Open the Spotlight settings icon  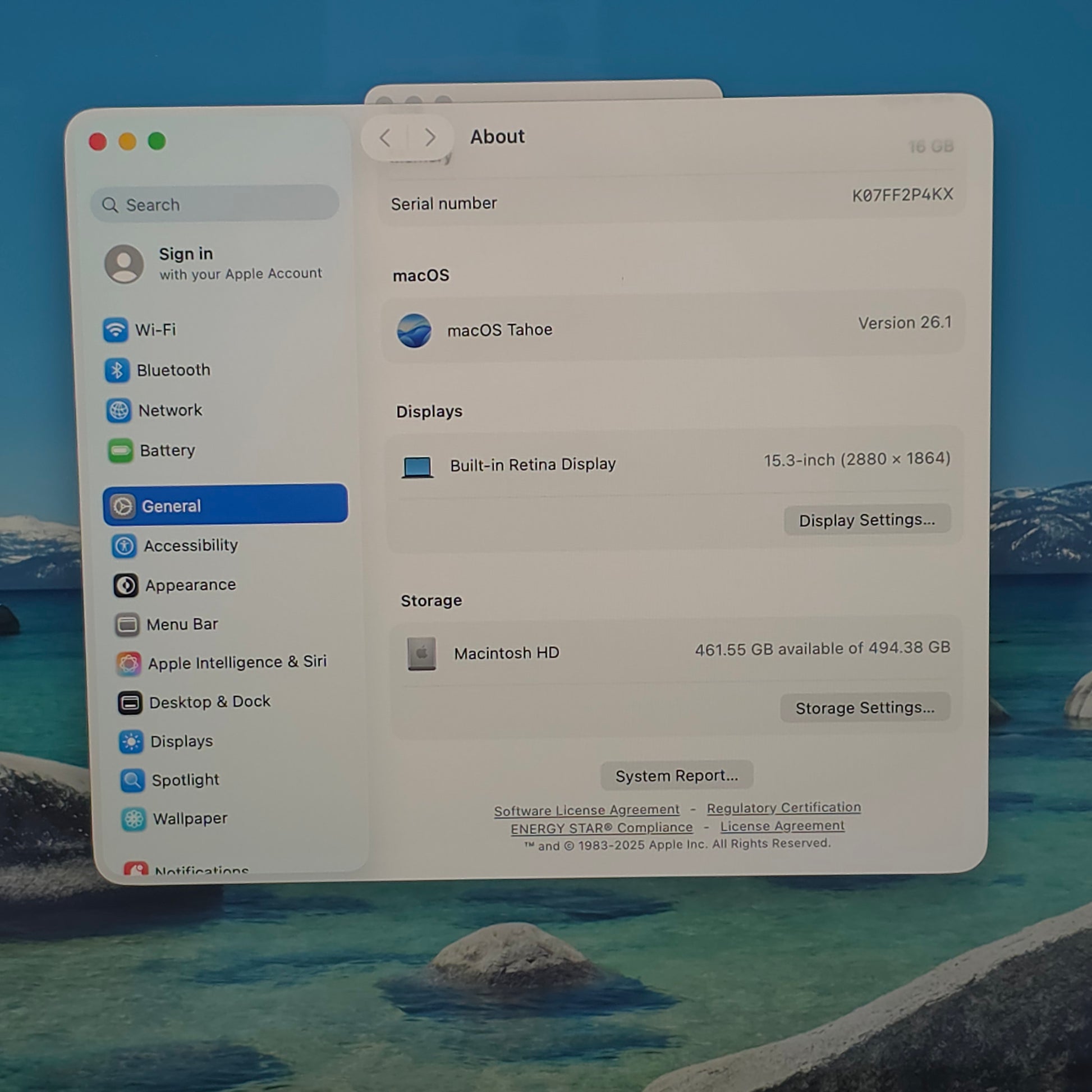click(132, 780)
